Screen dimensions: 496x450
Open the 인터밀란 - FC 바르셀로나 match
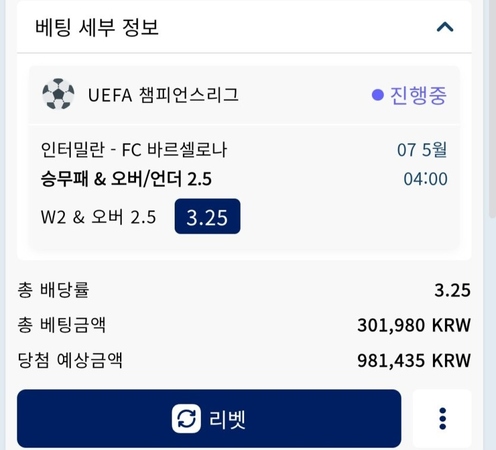(134, 150)
